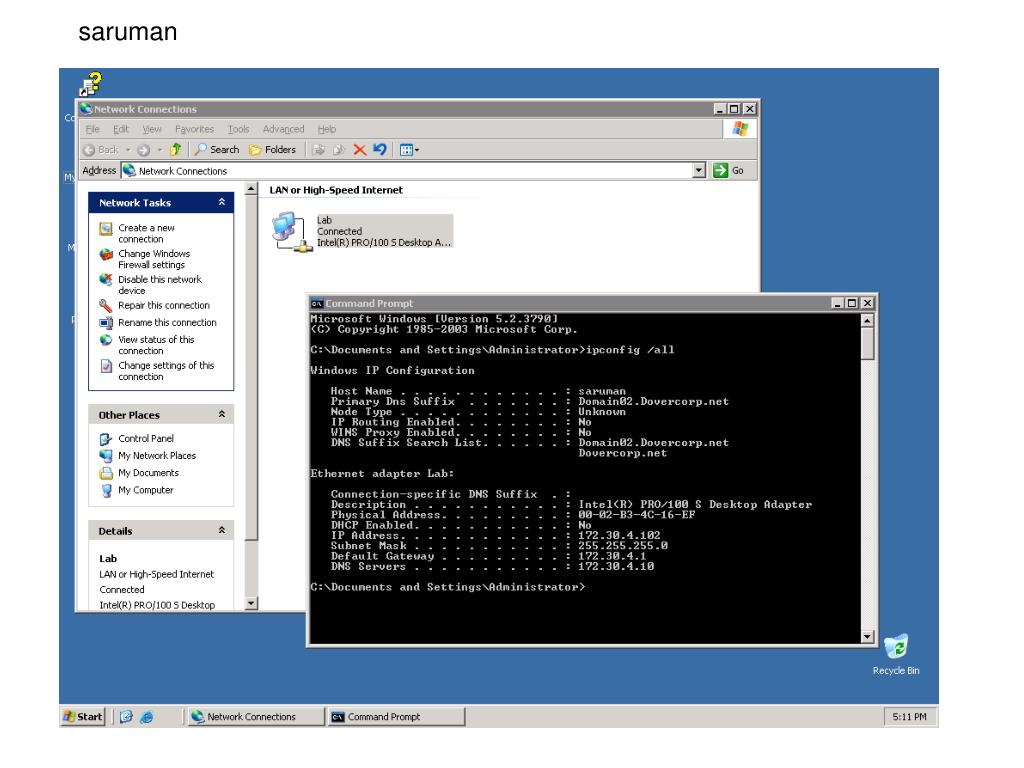Open the Favorites menu
The image size is (1024, 768).
195,129
